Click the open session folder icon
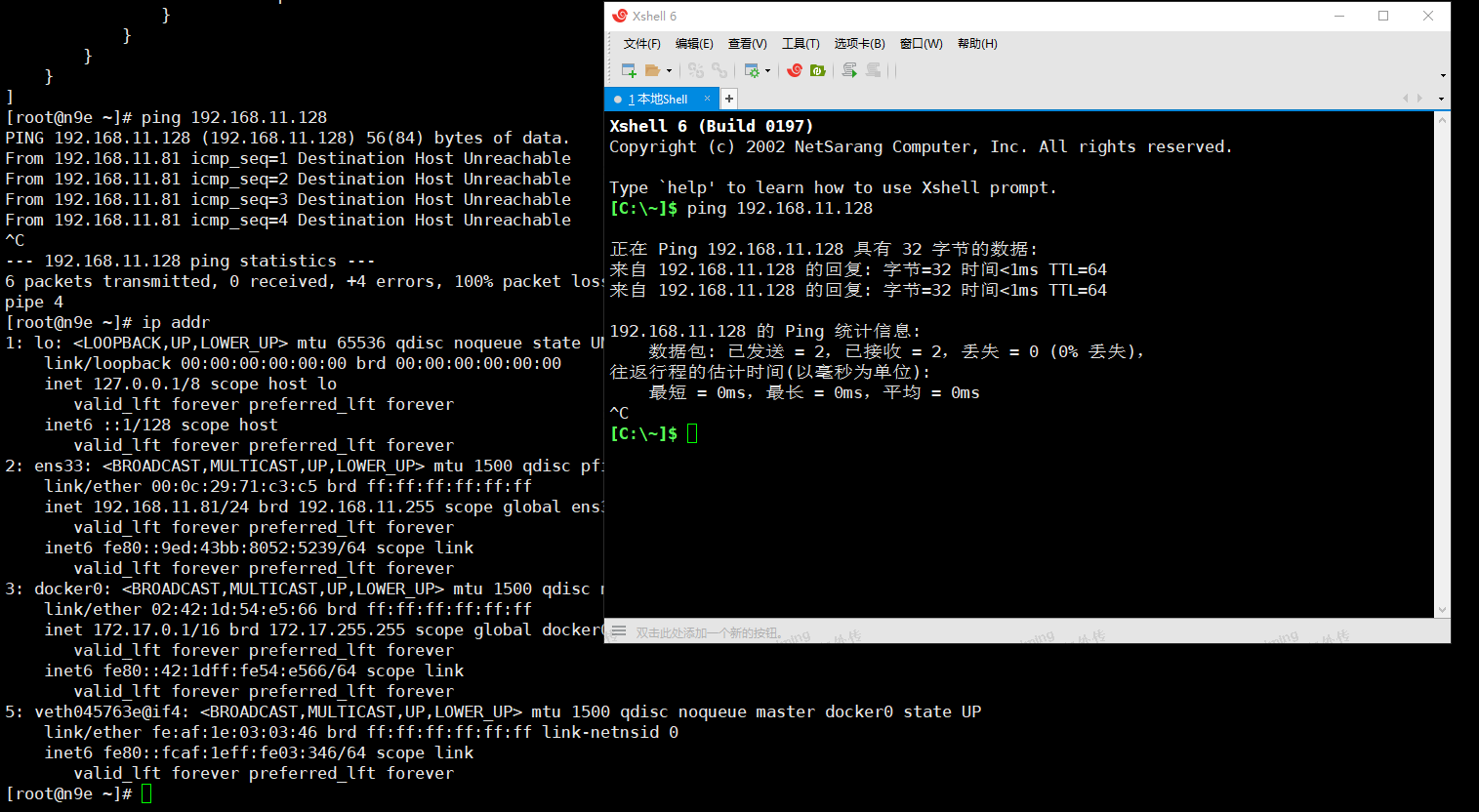Screen dimensions: 1479x812 coord(652,70)
